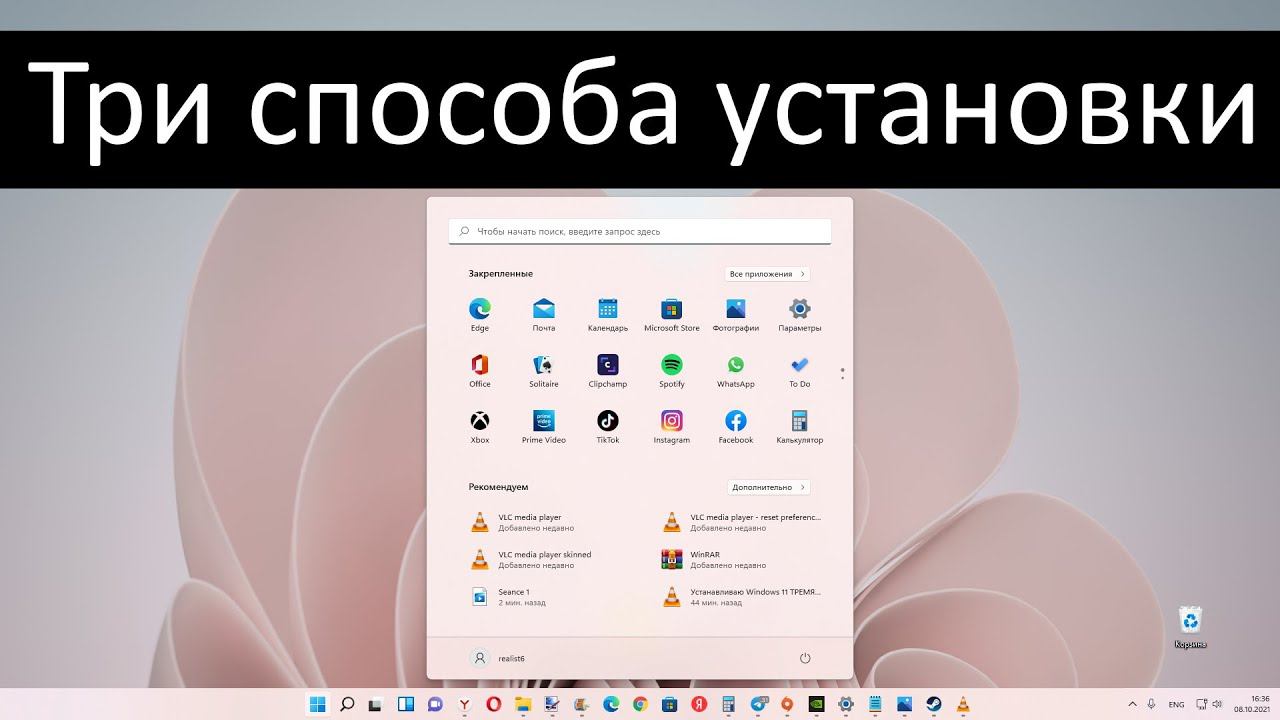
Task: Open Photos app on taskbar
Action: tap(904, 704)
